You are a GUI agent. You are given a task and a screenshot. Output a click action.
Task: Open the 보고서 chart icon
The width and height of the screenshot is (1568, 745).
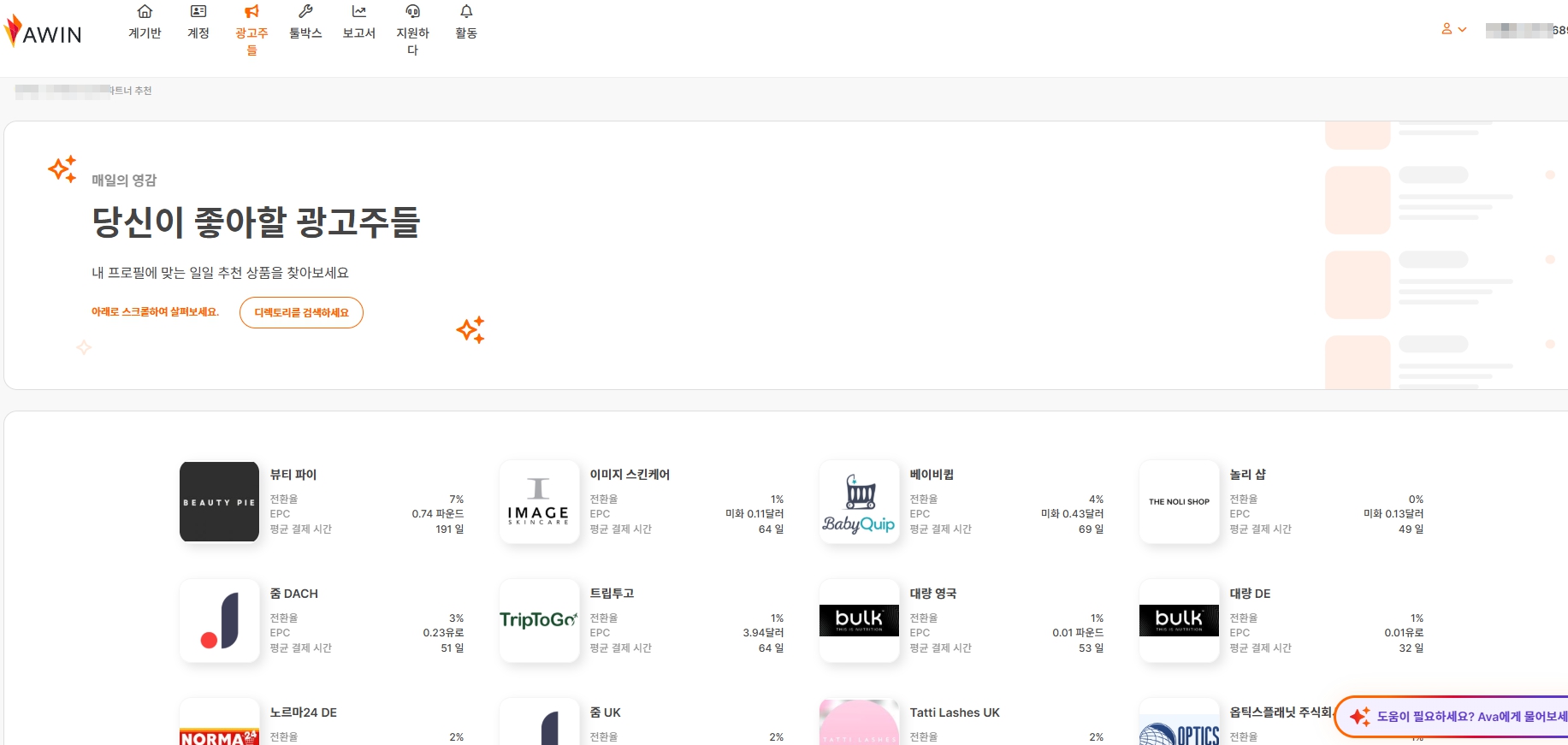359,11
